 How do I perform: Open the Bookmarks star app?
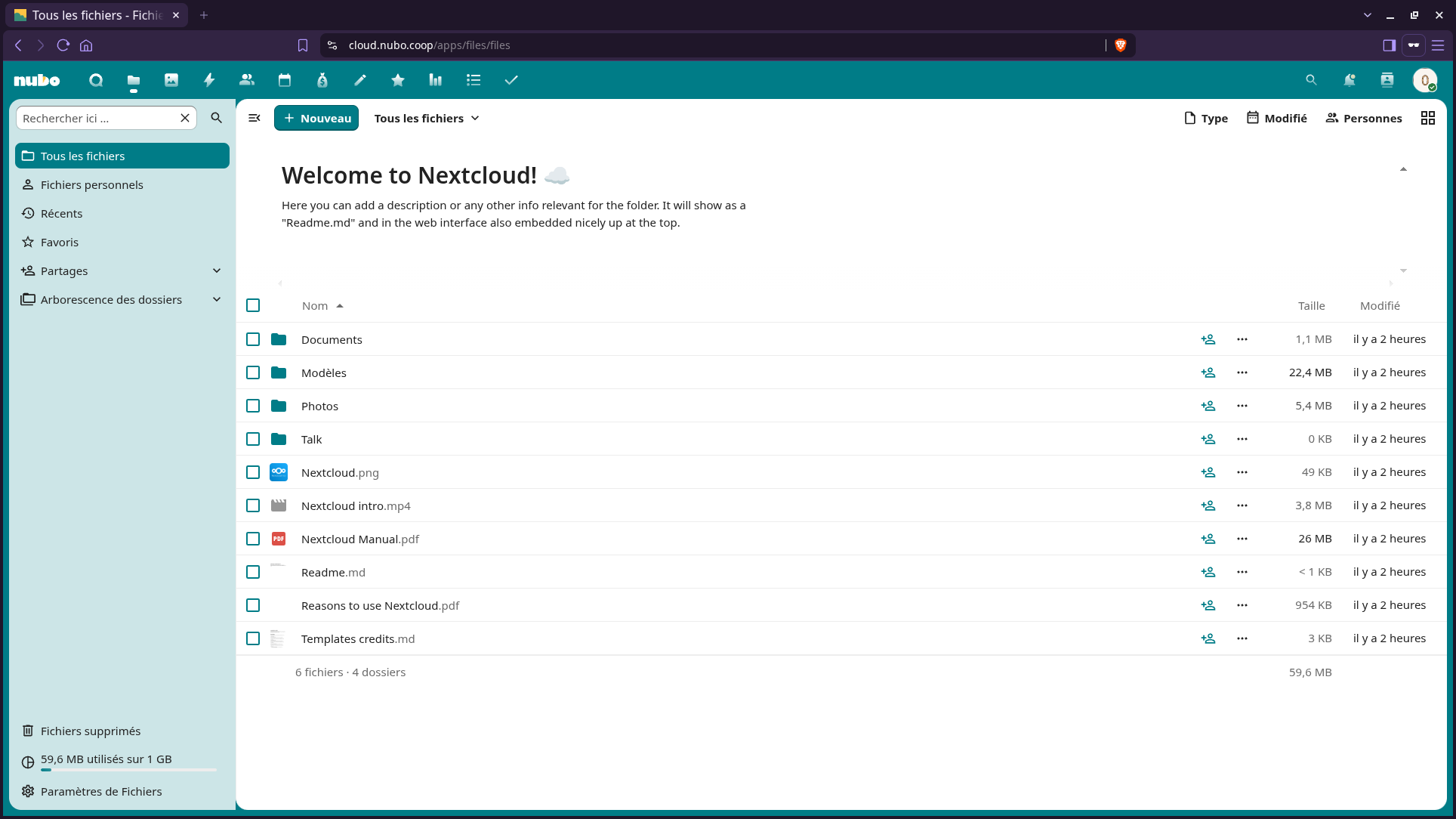(x=398, y=80)
